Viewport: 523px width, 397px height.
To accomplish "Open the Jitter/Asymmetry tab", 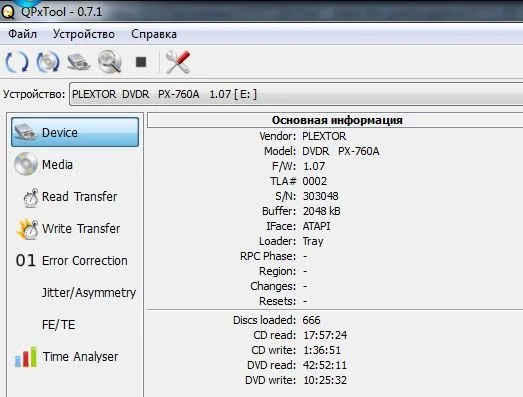I will (x=75, y=292).
